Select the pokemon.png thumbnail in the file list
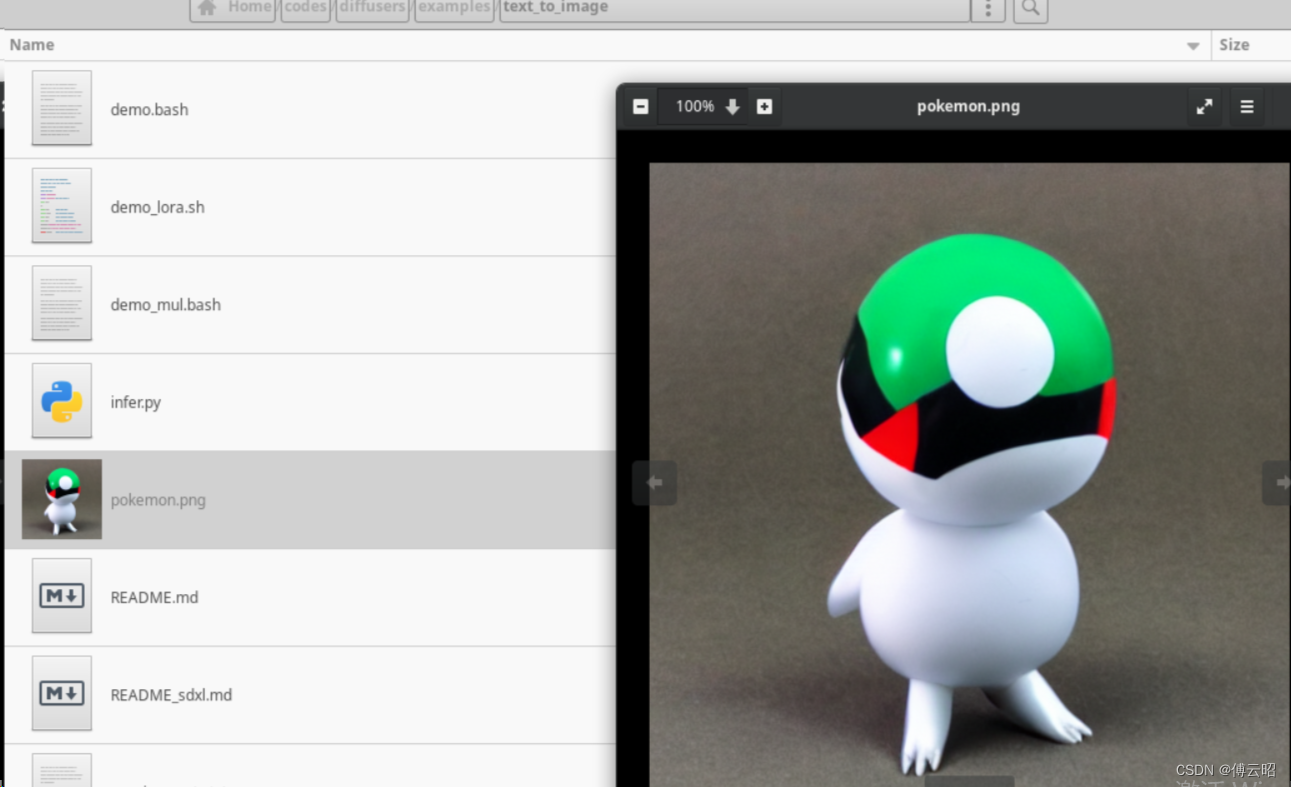Image resolution: width=1291 pixels, height=787 pixels. click(x=61, y=498)
